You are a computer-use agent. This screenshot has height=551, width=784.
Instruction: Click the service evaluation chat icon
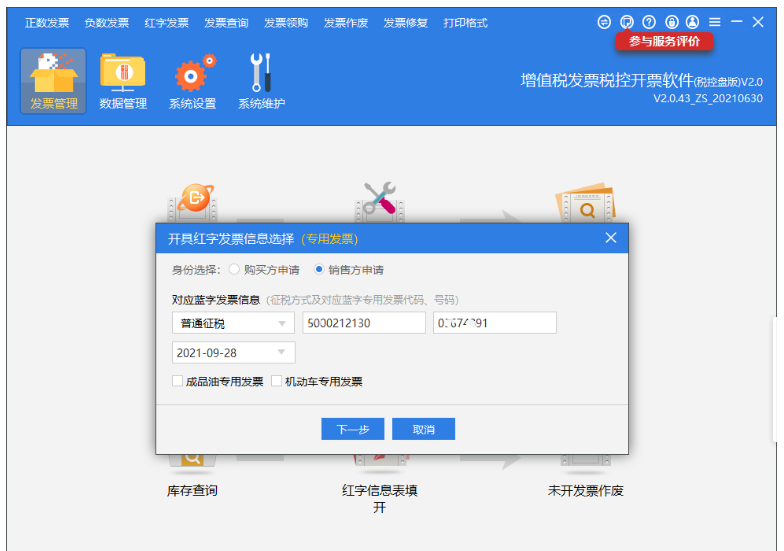tap(626, 22)
